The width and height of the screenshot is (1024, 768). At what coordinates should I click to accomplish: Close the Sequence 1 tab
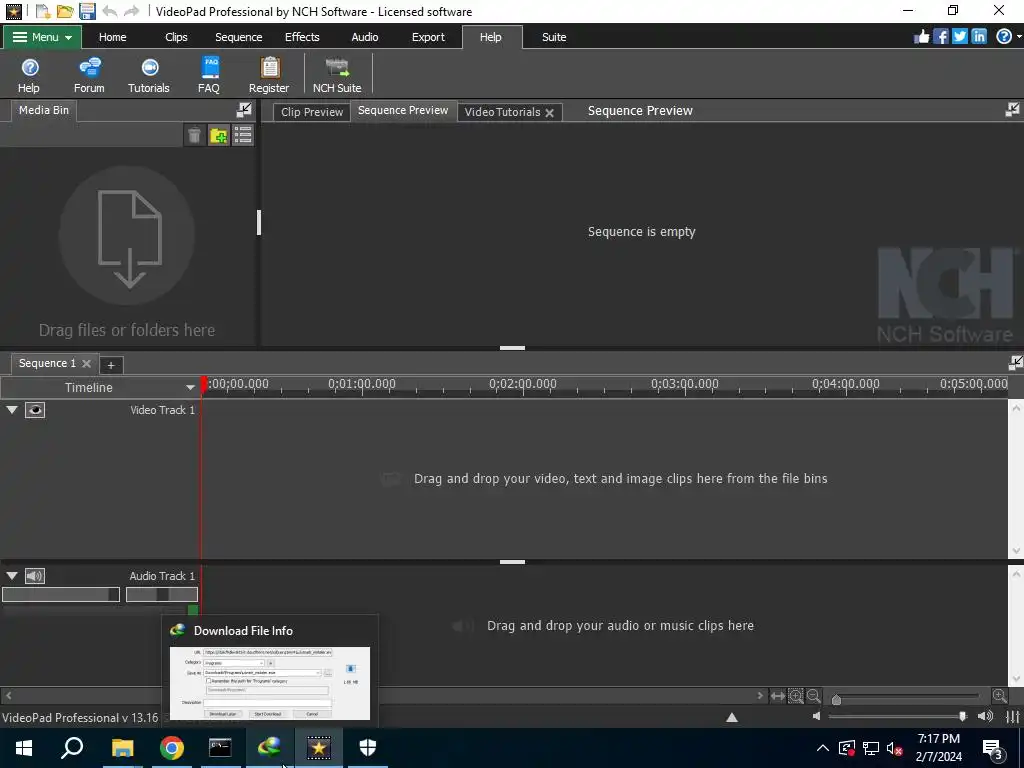click(86, 364)
